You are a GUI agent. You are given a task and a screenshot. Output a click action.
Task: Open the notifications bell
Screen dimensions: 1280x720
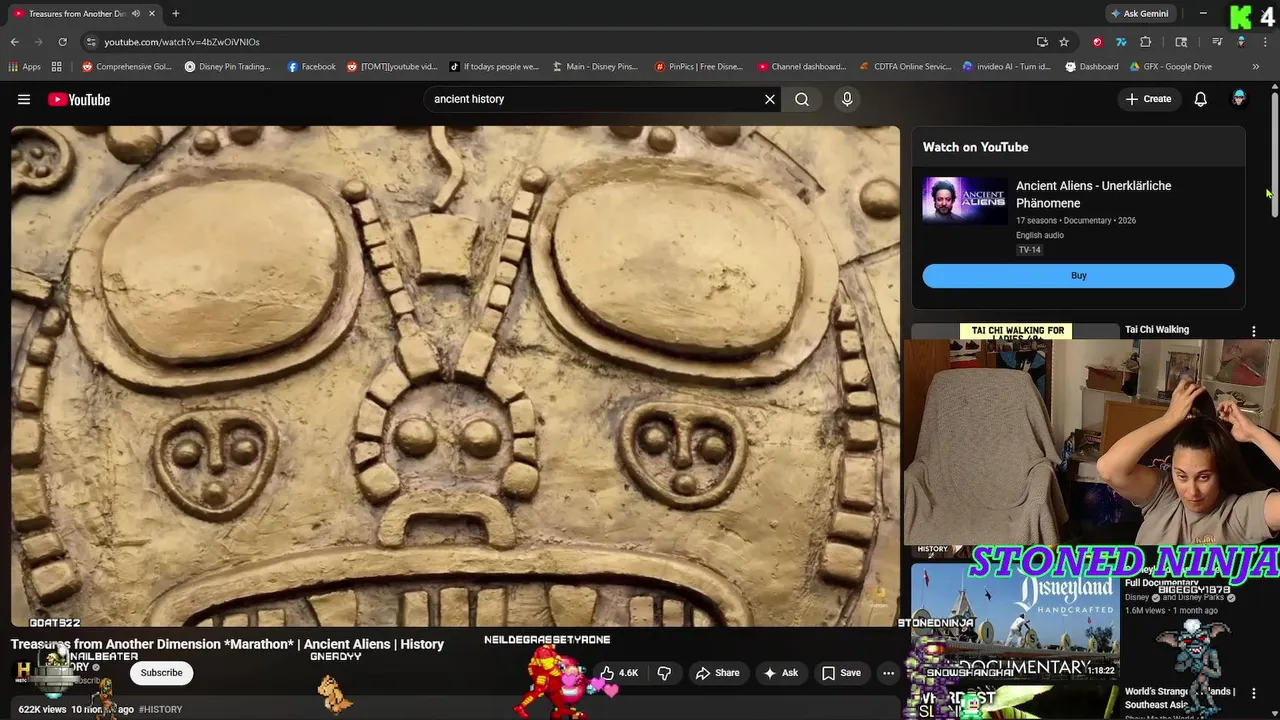tap(1201, 99)
